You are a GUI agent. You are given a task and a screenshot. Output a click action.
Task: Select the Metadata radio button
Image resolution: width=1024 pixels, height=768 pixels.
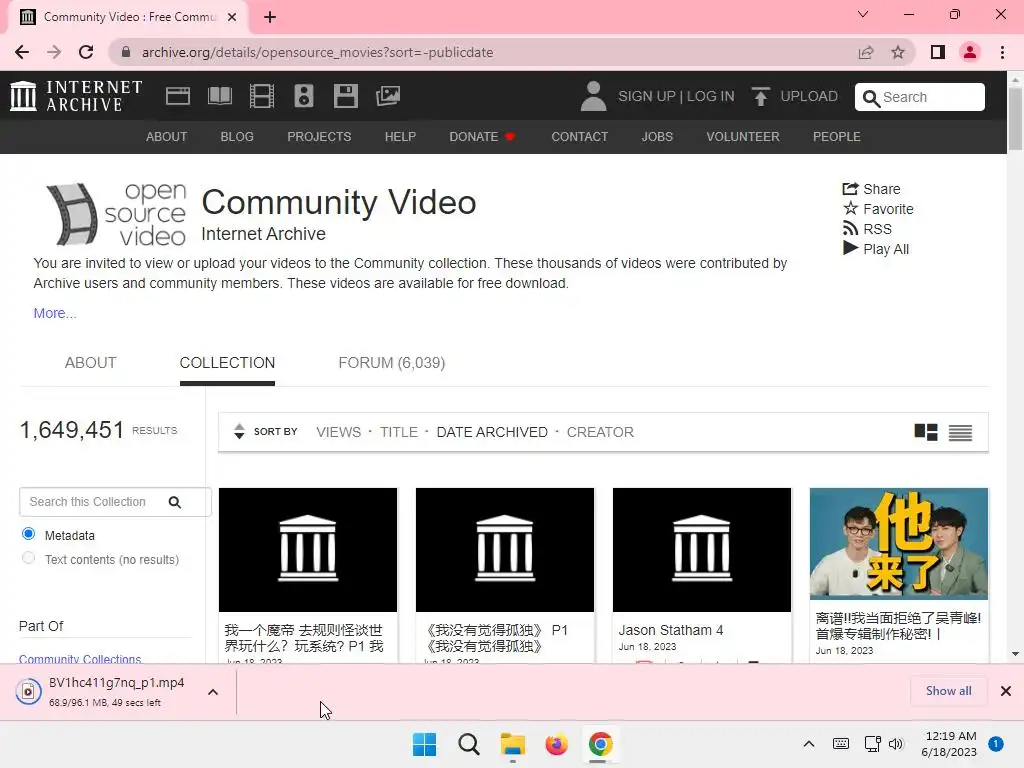click(x=28, y=534)
